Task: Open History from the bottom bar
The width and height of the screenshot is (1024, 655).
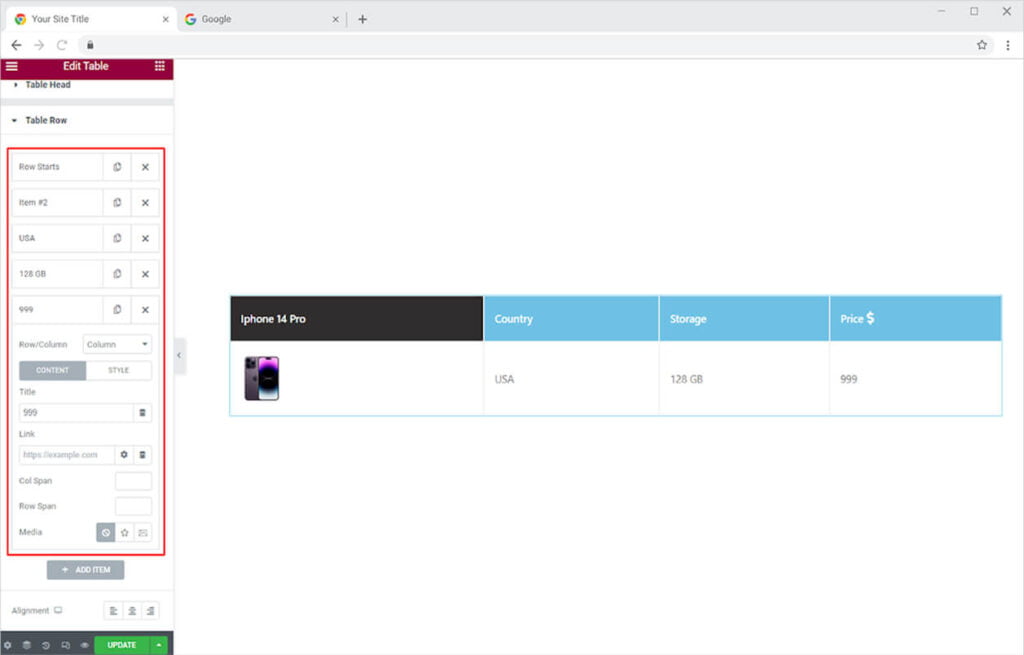Action: pyautogui.click(x=46, y=646)
